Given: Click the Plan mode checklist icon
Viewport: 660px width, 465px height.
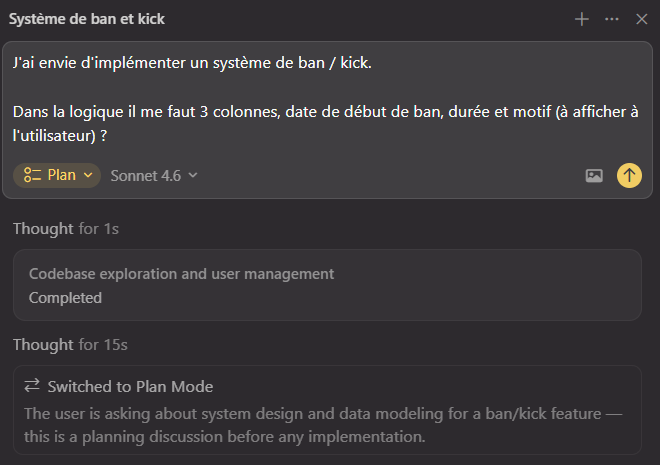Looking at the screenshot, I should click(33, 175).
